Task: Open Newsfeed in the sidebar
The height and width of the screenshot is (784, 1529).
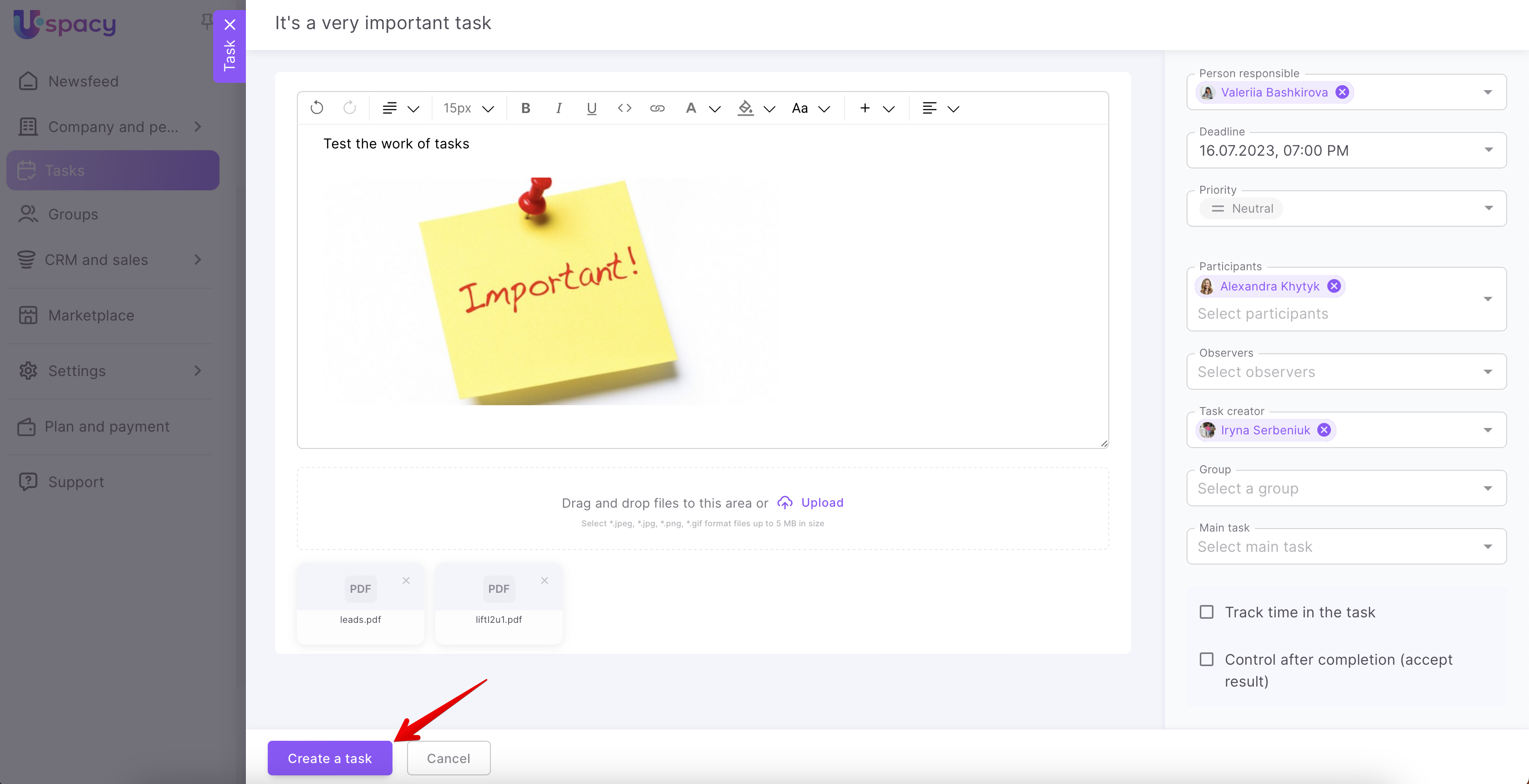Action: 83,81
